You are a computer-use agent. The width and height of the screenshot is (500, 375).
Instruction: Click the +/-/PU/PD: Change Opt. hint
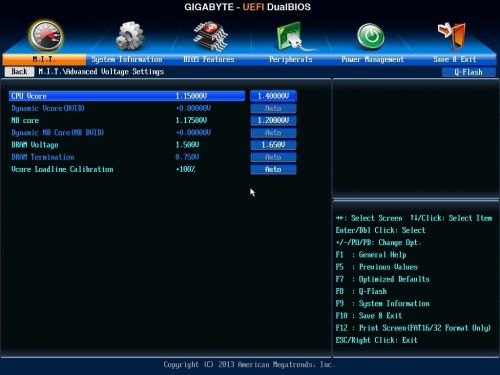coord(379,243)
